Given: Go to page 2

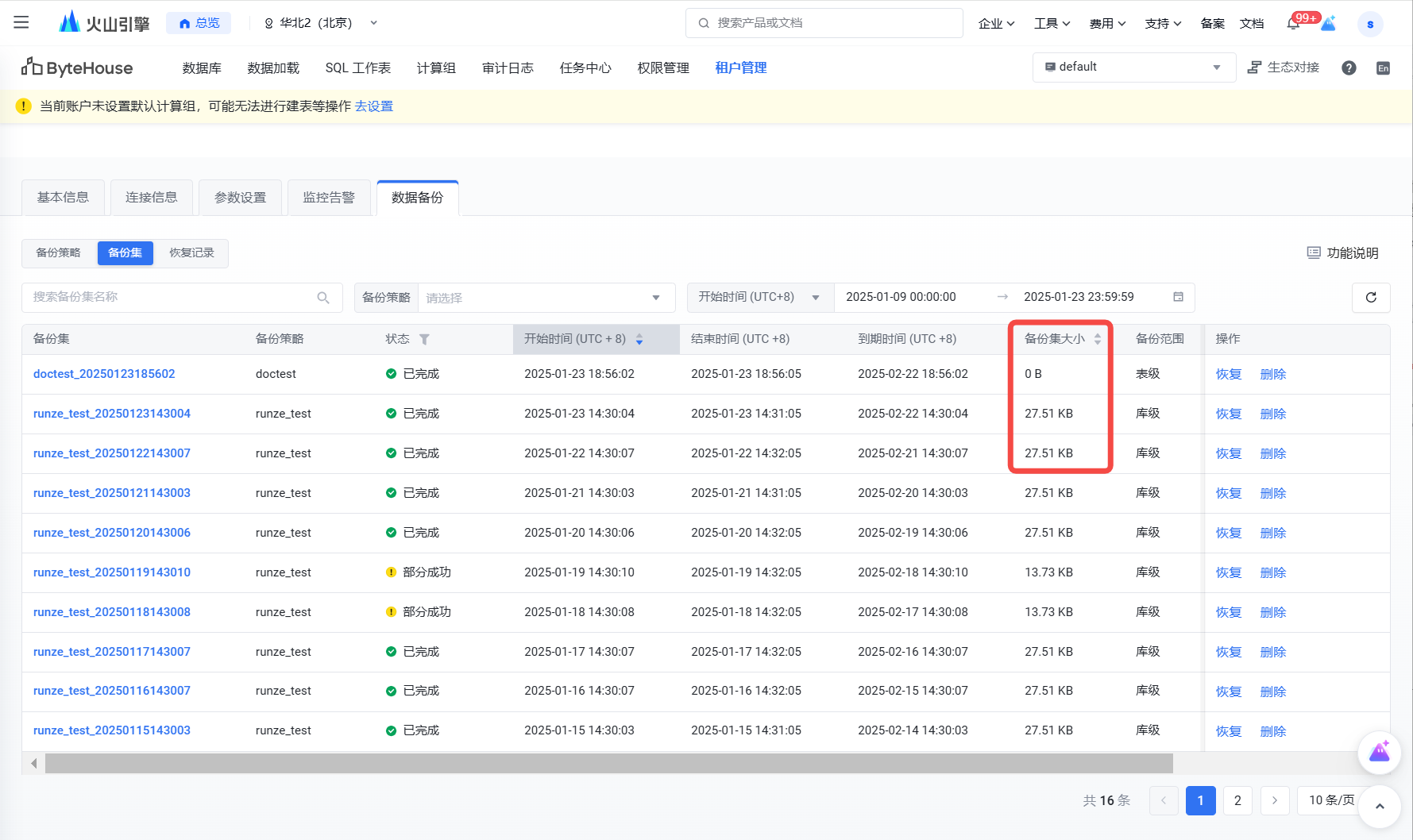Looking at the screenshot, I should (1237, 800).
